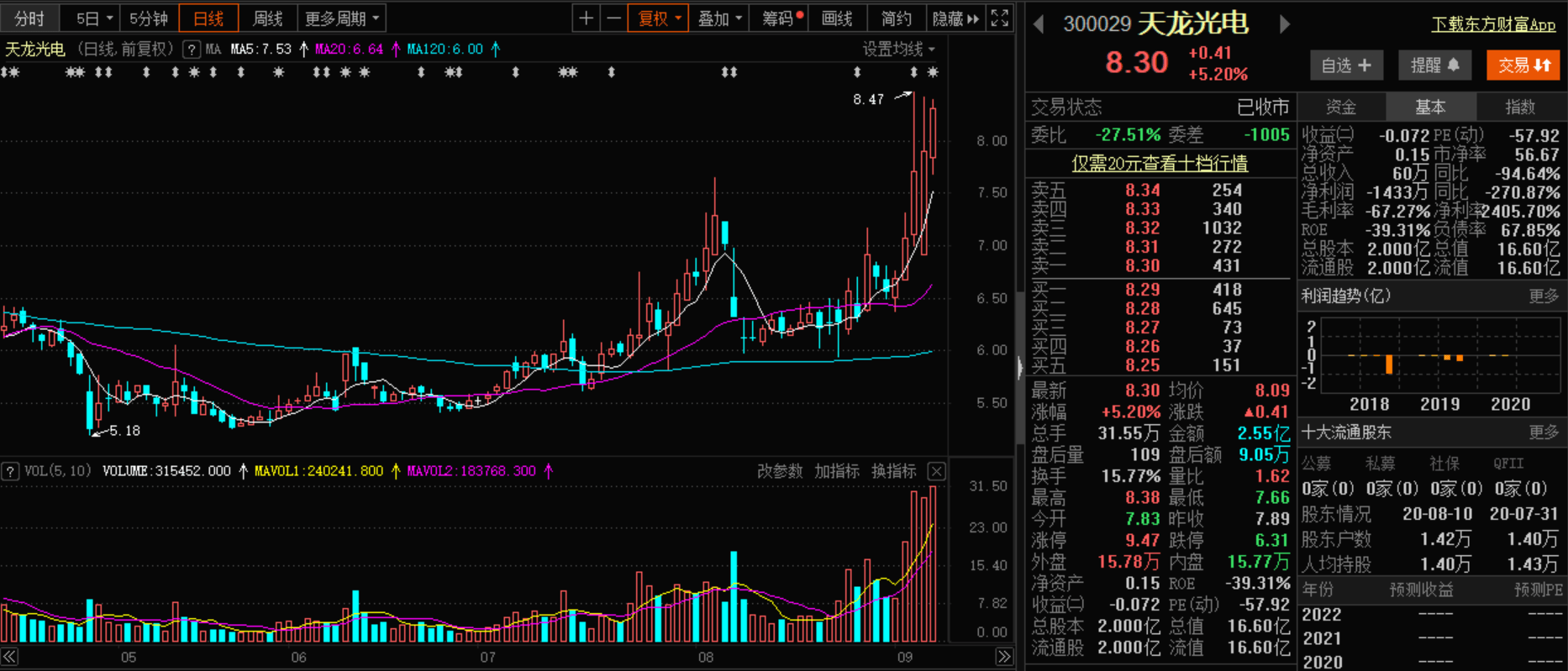Toggle 提醒 price alert bell
This screenshot has height=671, width=1568.
(x=1434, y=65)
